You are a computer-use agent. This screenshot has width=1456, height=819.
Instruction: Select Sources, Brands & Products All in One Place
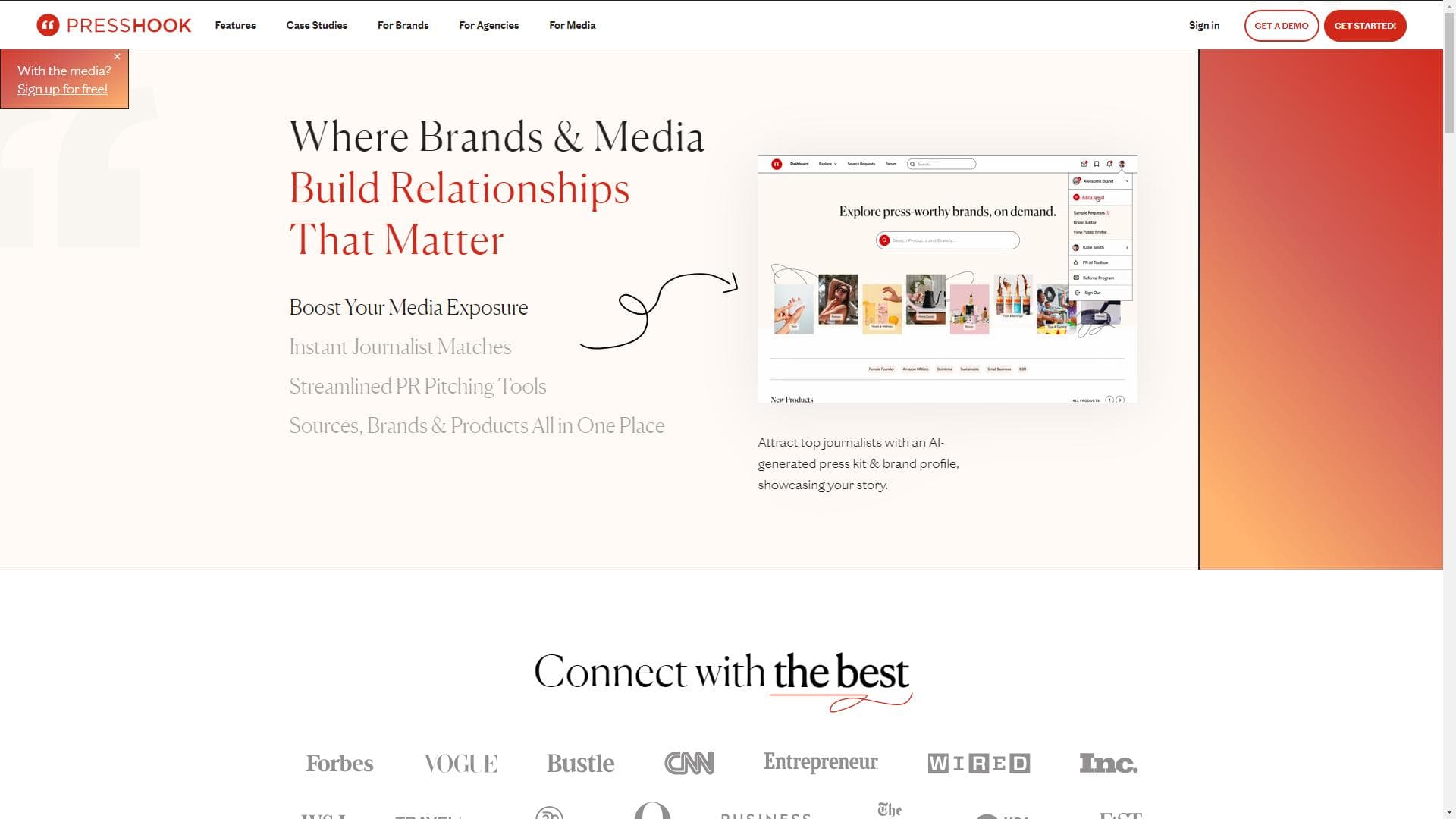coord(476,425)
